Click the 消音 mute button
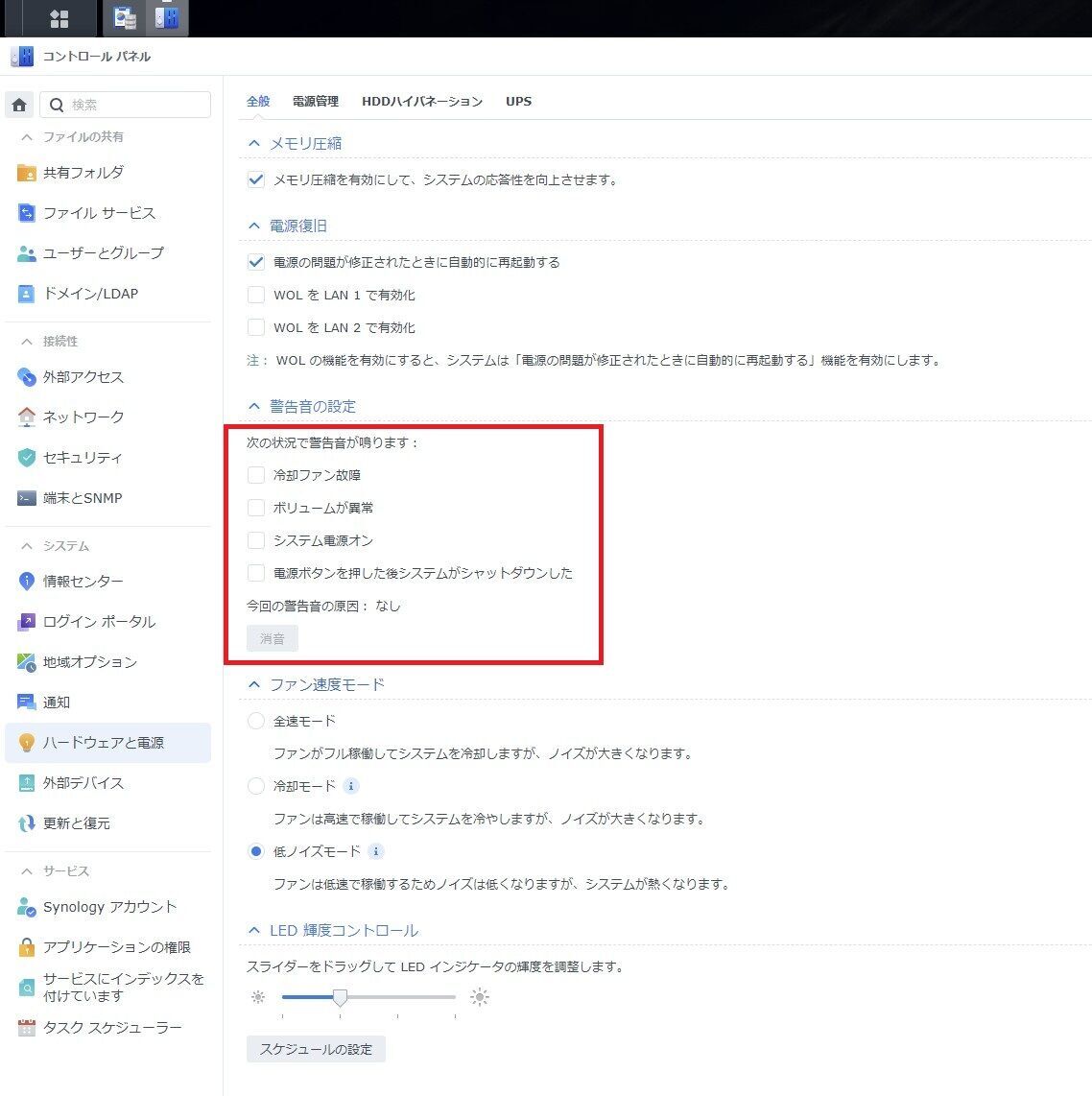 click(x=273, y=638)
